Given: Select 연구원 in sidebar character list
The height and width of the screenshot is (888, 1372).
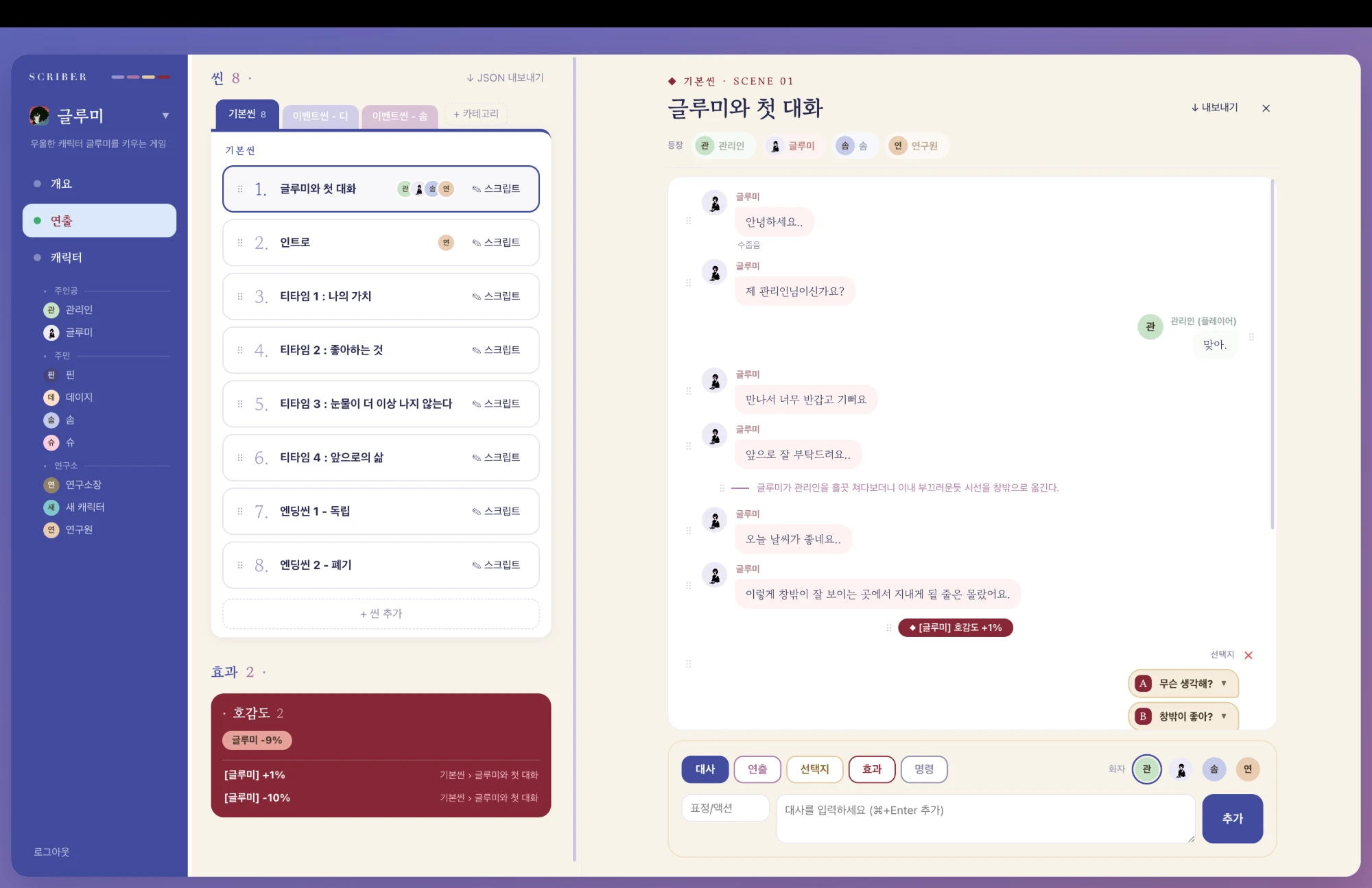Looking at the screenshot, I should pyautogui.click(x=79, y=530).
